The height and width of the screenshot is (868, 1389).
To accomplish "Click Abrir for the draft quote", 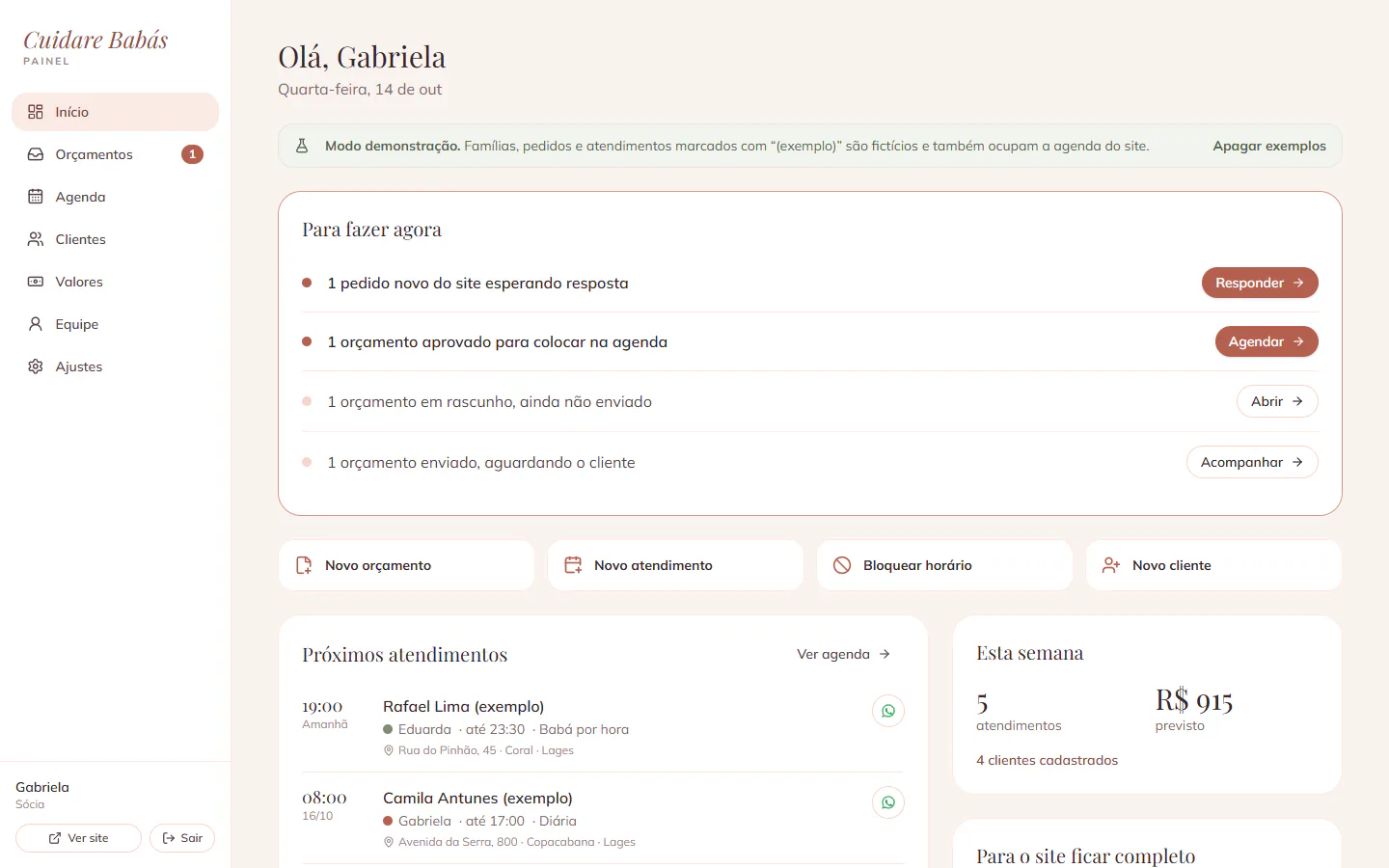I will tap(1277, 401).
